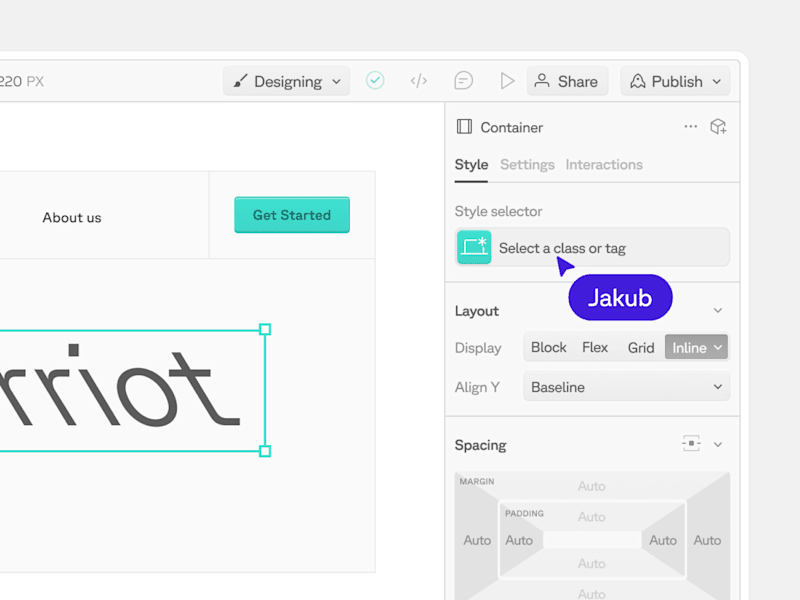
Task: Click the canvas width PX value
Action: [22, 82]
